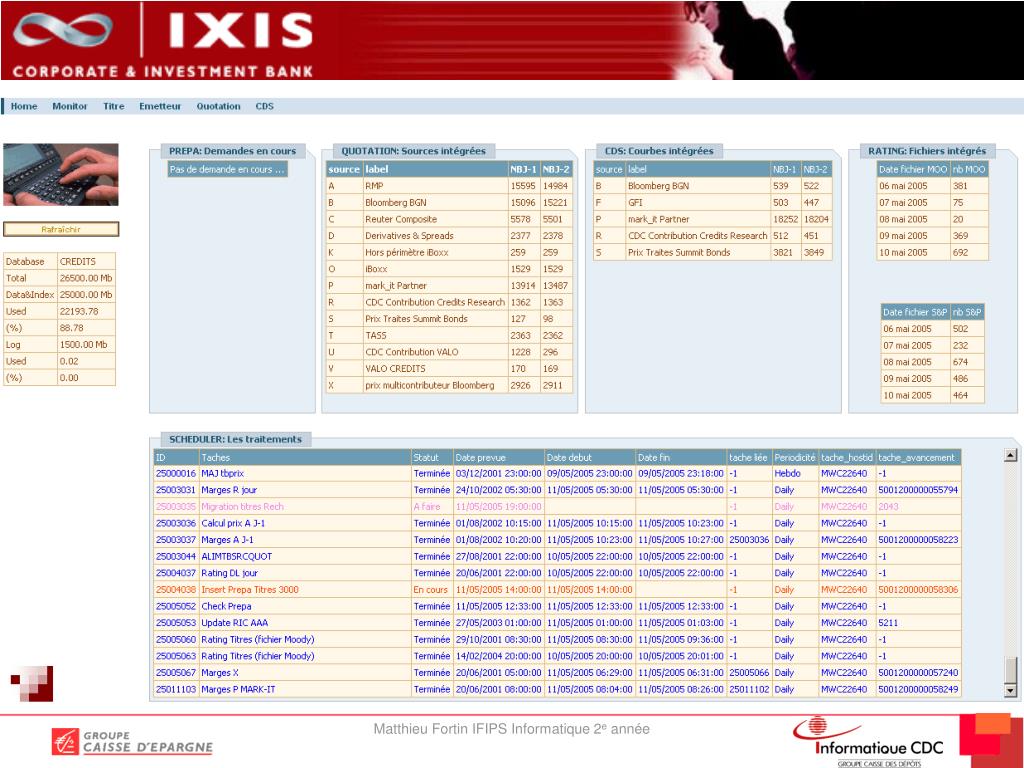Screen dimensions: 1024x768
Task: Click the keyboard typing thumbnail image
Action: [61, 174]
